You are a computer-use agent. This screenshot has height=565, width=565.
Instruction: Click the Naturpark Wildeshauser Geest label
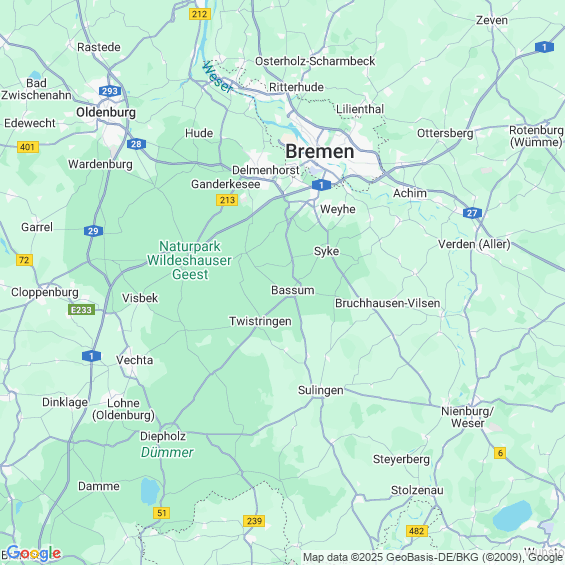click(189, 261)
